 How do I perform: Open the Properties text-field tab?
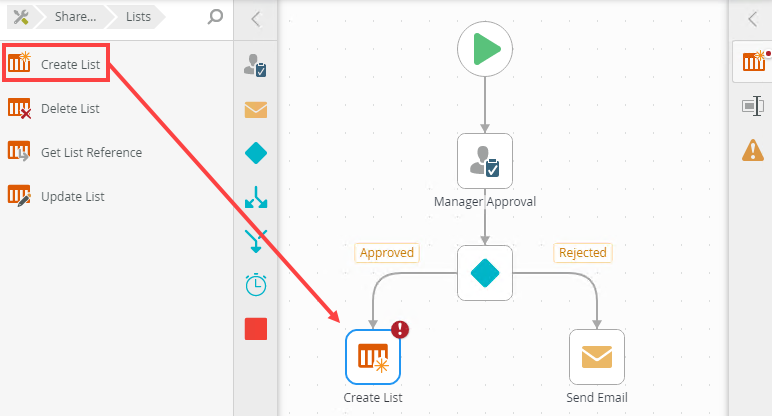click(753, 106)
